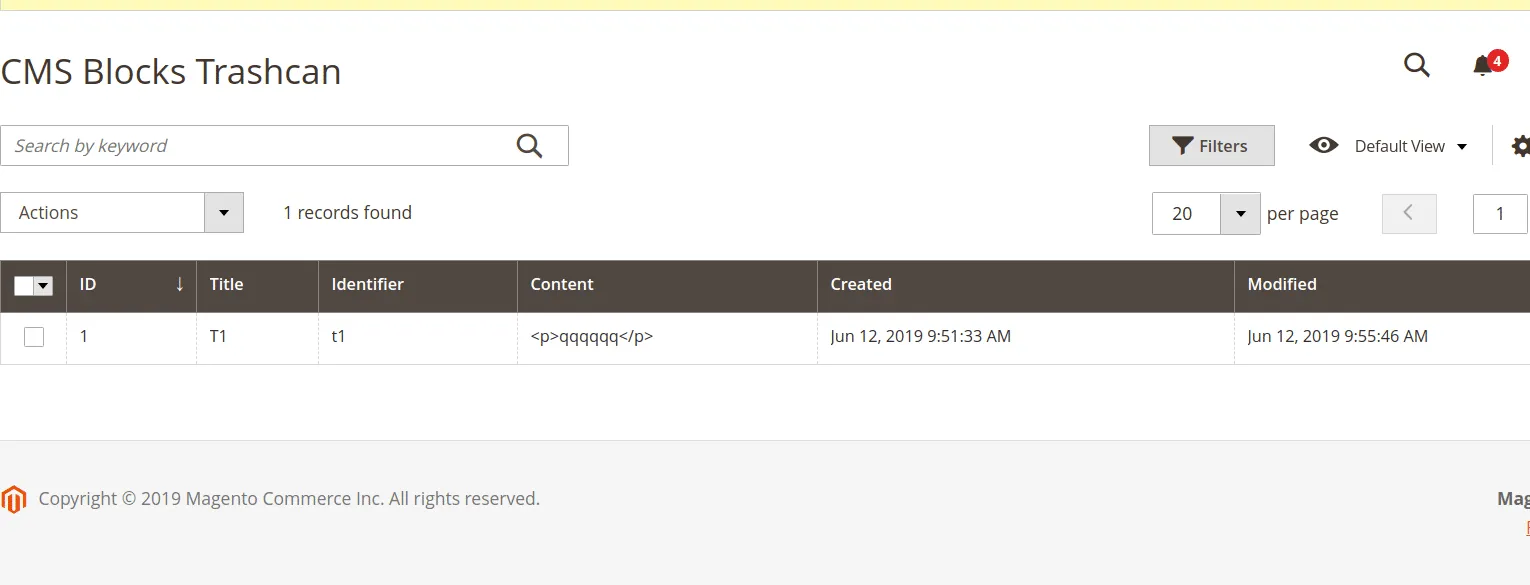Click the Search by keyword field
This screenshot has width=1530, height=585.
[x=260, y=146]
